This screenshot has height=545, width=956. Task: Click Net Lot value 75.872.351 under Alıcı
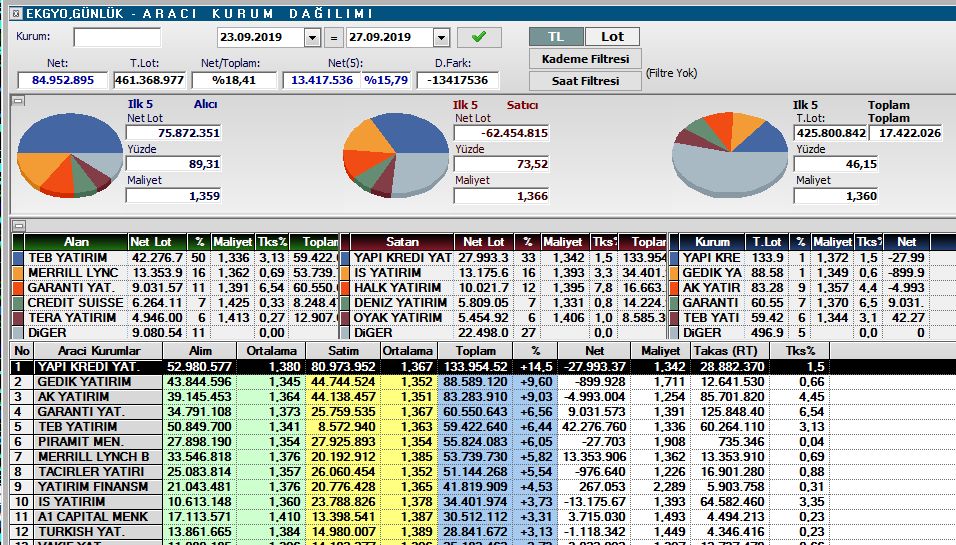pyautogui.click(x=174, y=133)
